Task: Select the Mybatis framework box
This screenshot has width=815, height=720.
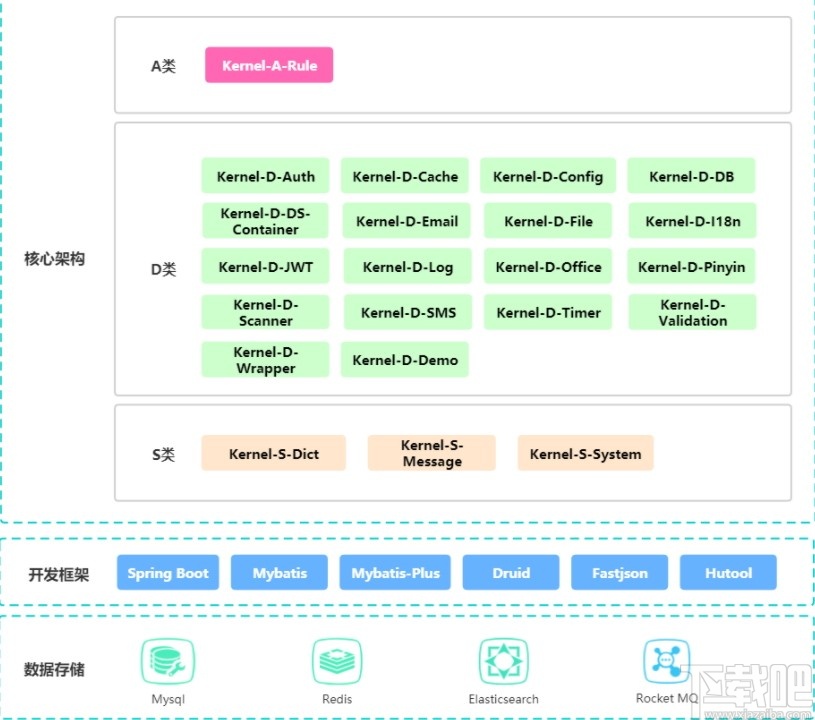Action: click(279, 572)
